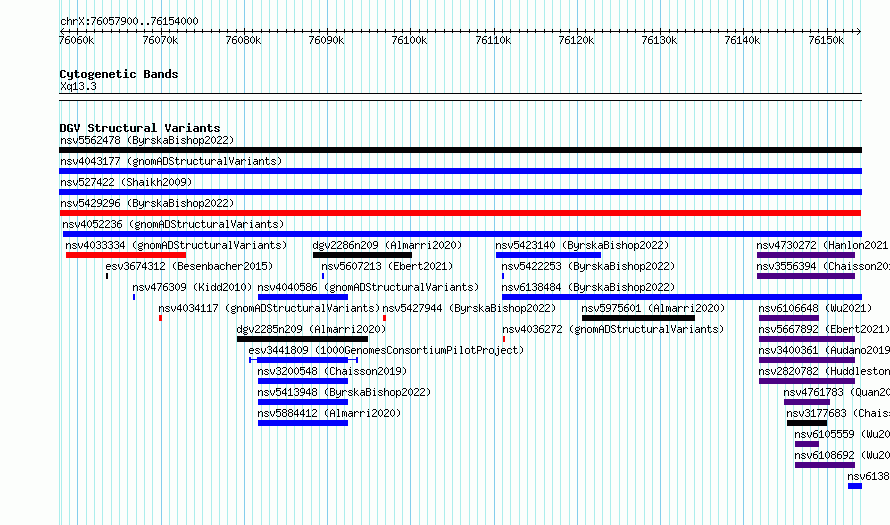Open nsv476309 (Kidd2010) label
The image size is (890, 525).
[192, 287]
